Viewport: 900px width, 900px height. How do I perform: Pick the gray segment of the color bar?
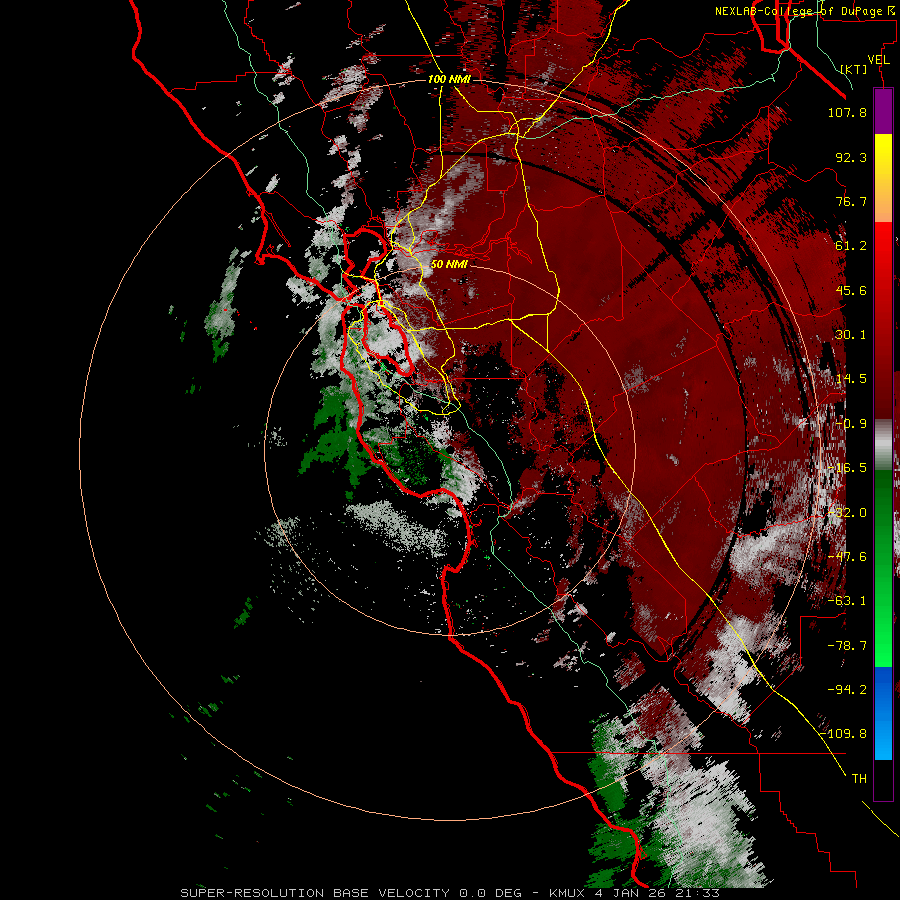(883, 445)
